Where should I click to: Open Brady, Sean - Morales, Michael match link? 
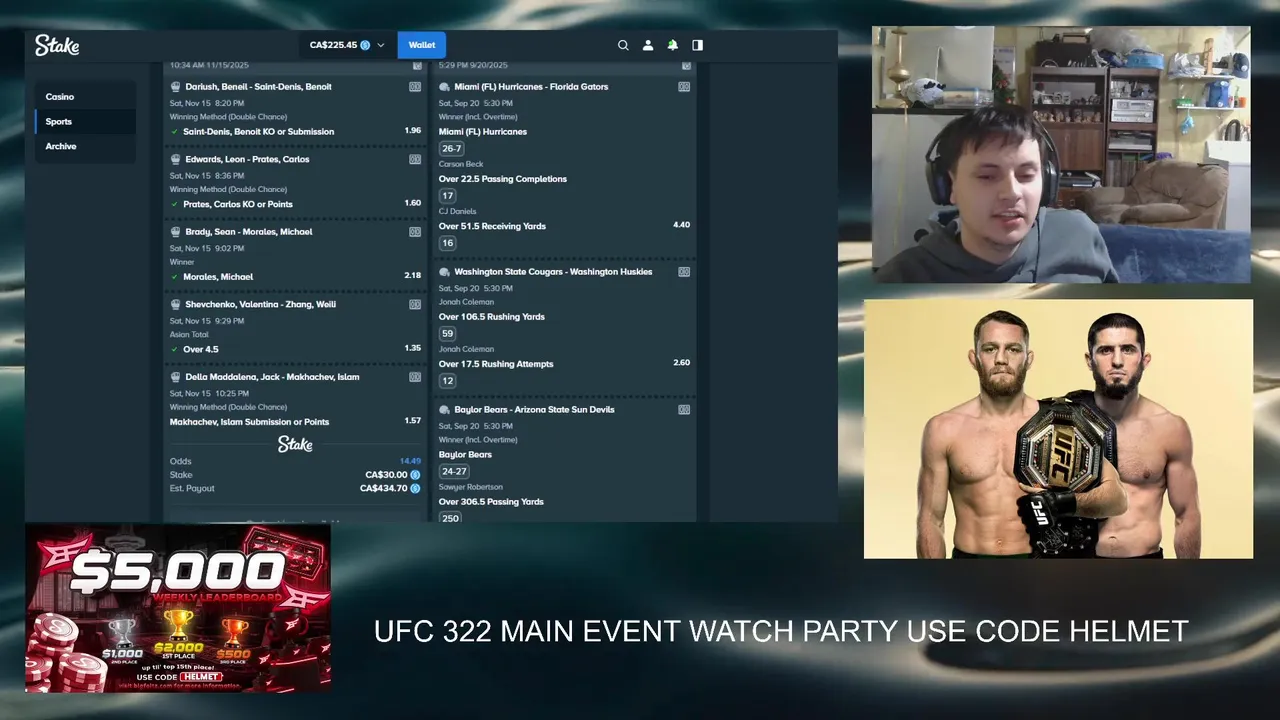click(x=249, y=232)
